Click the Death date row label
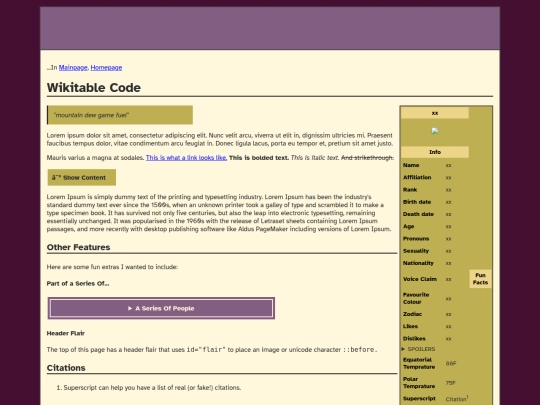 coord(418,214)
